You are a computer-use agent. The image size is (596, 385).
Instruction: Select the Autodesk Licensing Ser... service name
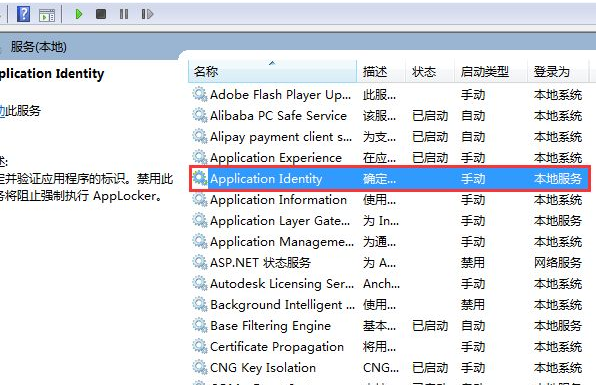(x=282, y=284)
